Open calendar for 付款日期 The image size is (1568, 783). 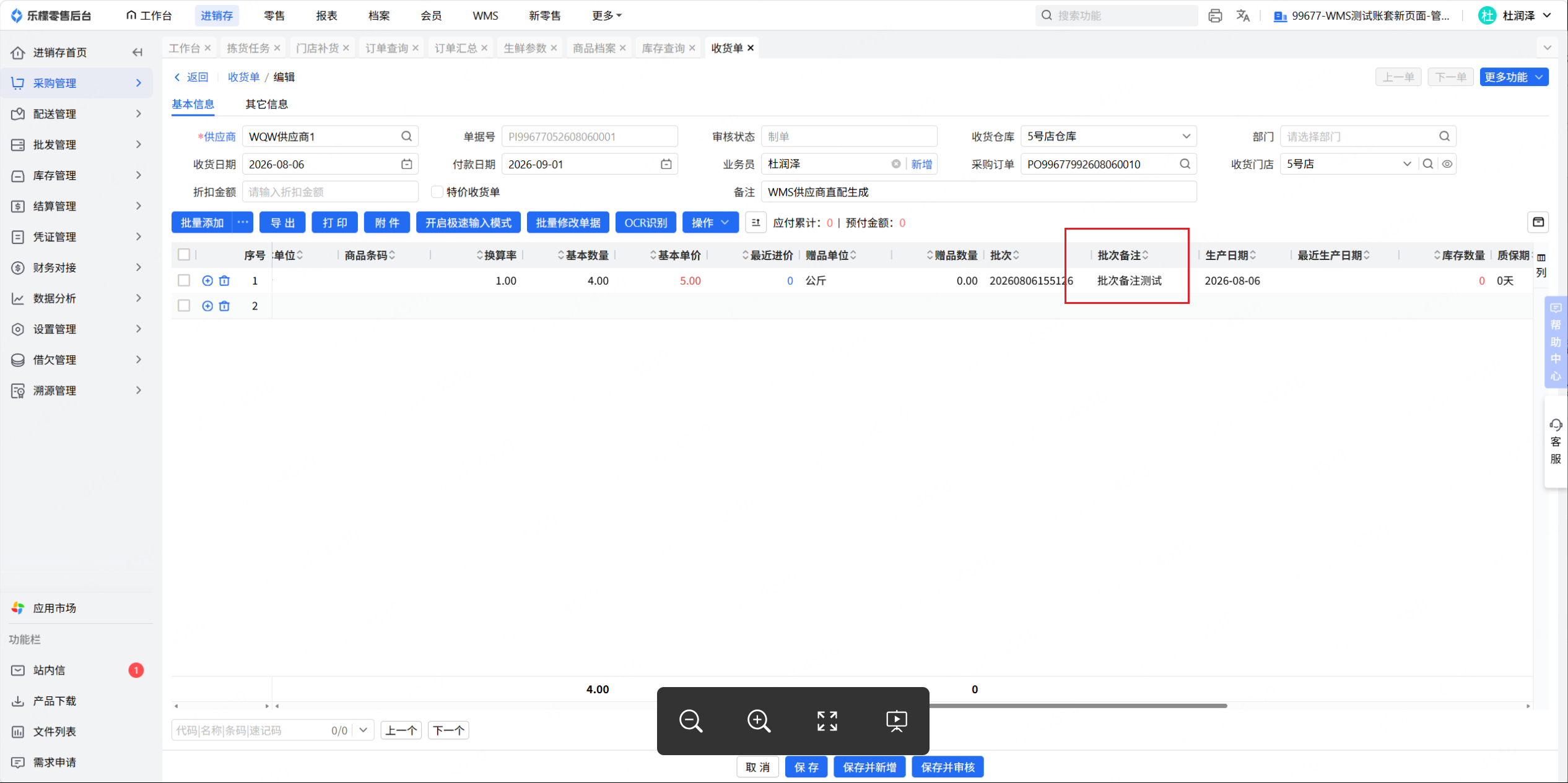[x=666, y=164]
